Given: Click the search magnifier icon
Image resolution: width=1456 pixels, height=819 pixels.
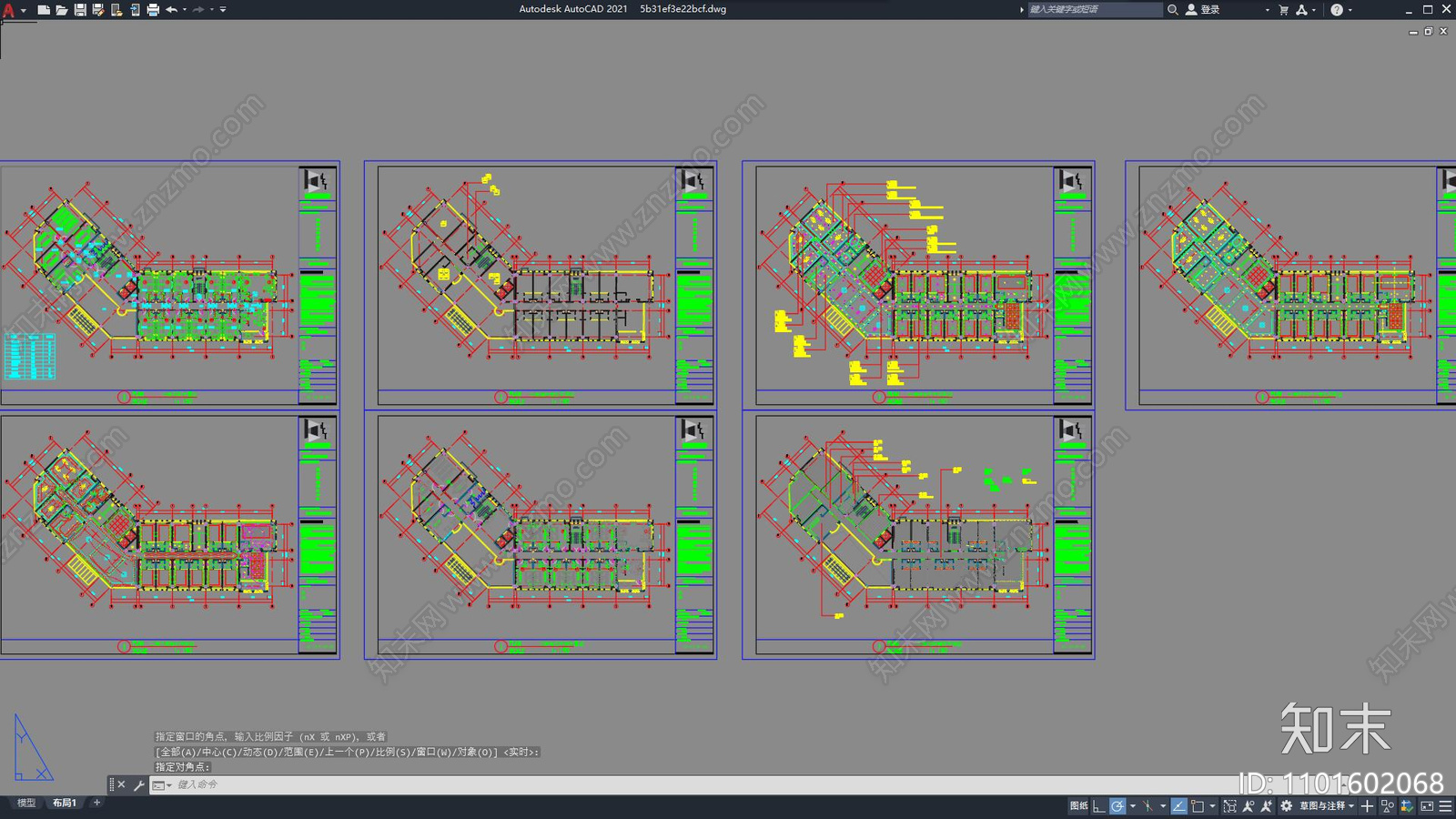Looking at the screenshot, I should click(x=1173, y=10).
